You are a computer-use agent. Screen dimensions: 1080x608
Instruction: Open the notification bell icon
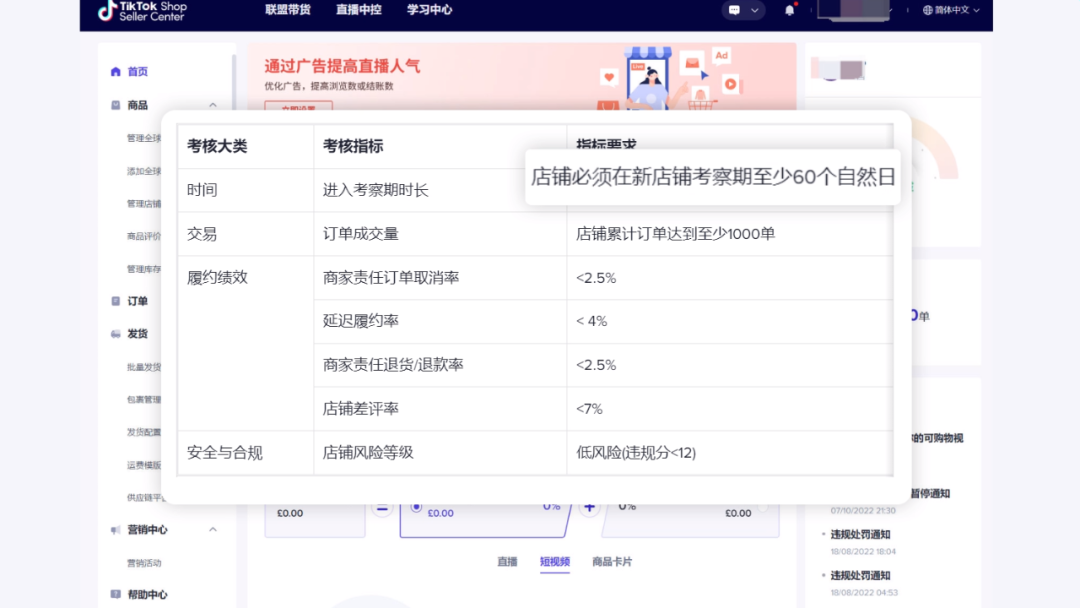tap(789, 10)
